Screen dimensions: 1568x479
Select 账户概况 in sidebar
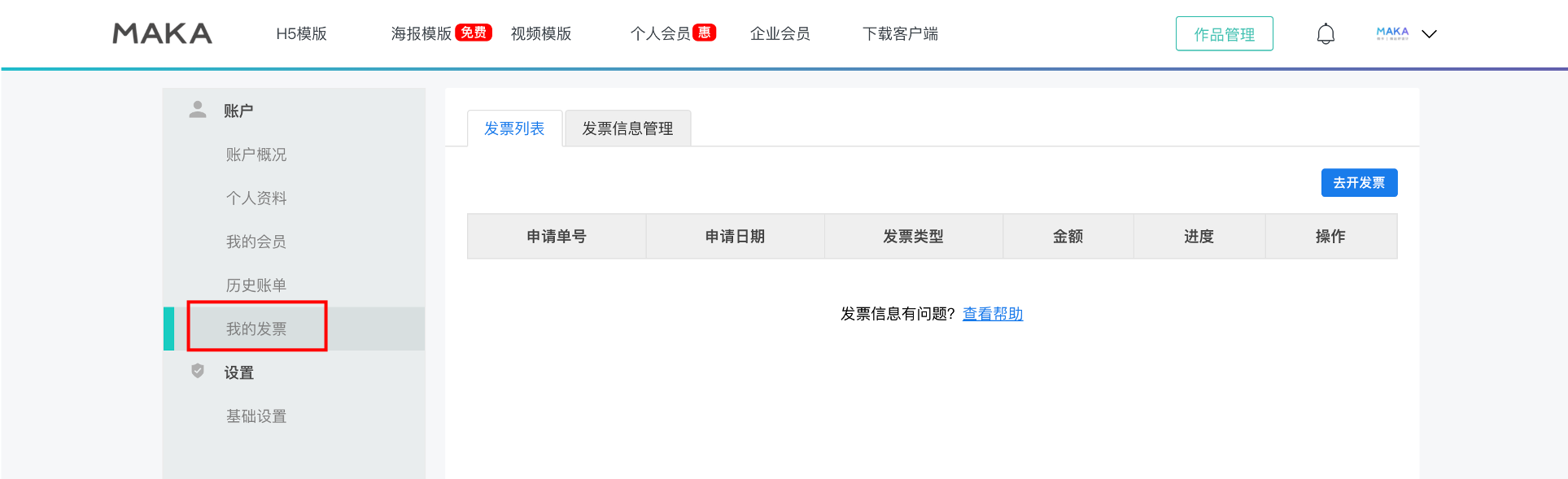(256, 155)
